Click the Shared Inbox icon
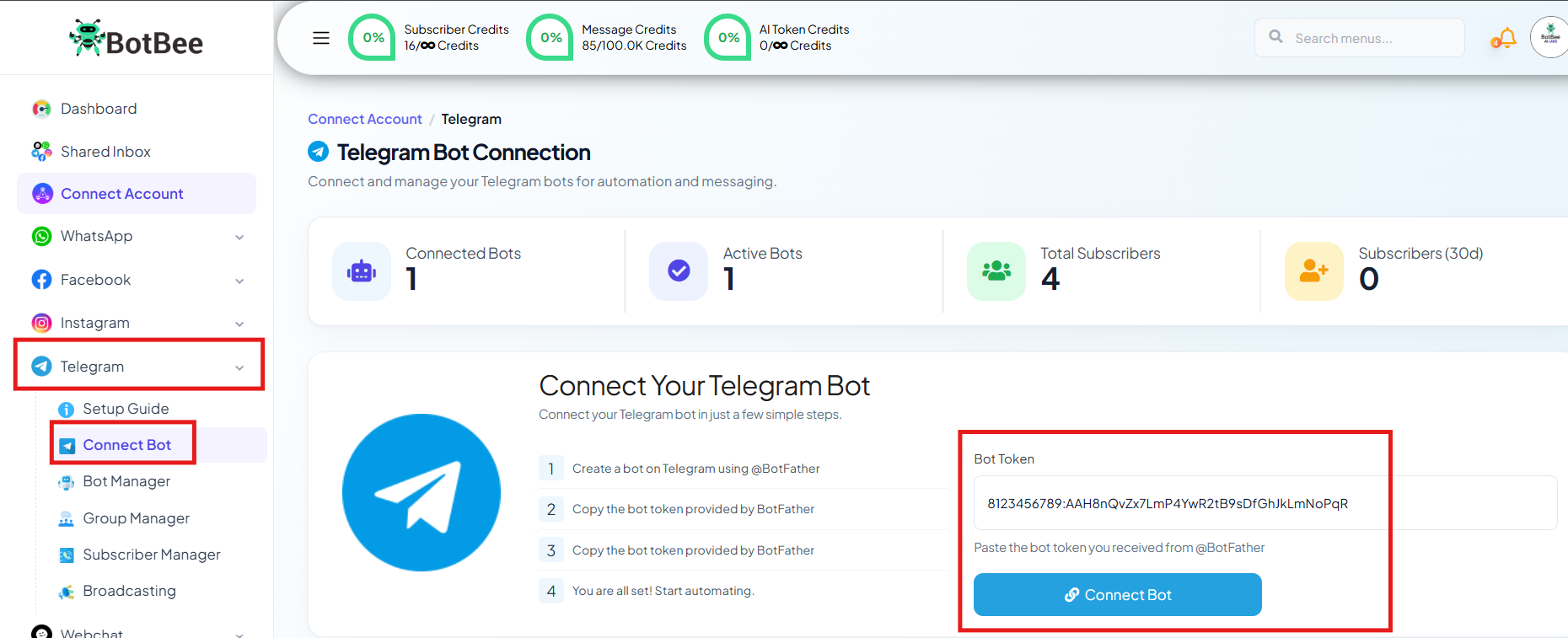Screen dimensions: 1568x638 [41, 152]
